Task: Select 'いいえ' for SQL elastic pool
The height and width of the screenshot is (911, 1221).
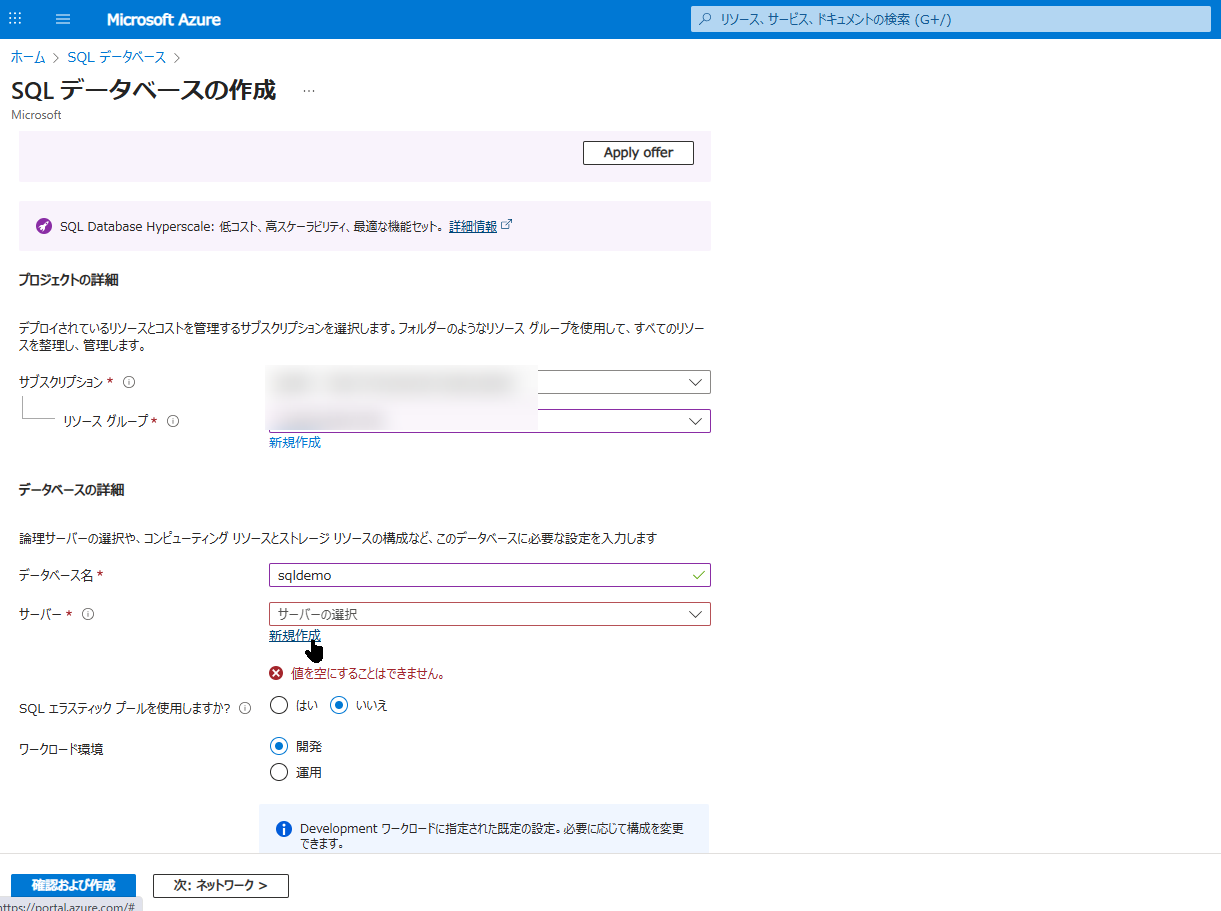Action: click(x=339, y=705)
